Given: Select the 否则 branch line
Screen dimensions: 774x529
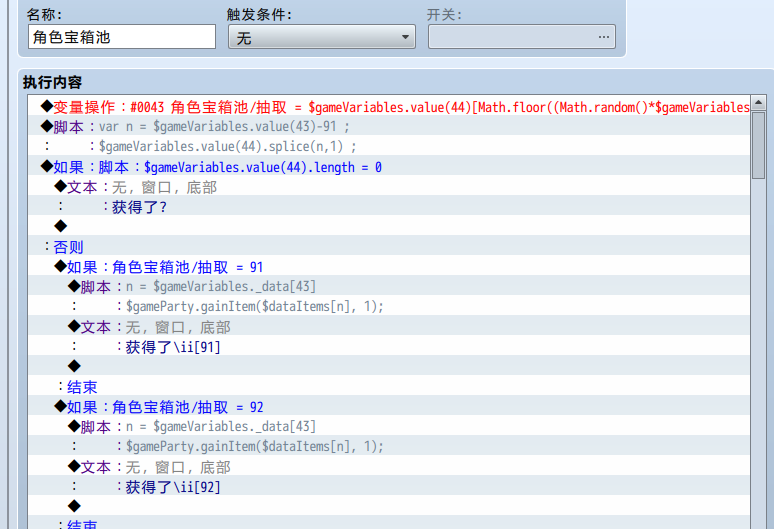Looking at the screenshot, I should pyautogui.click(x=389, y=247).
